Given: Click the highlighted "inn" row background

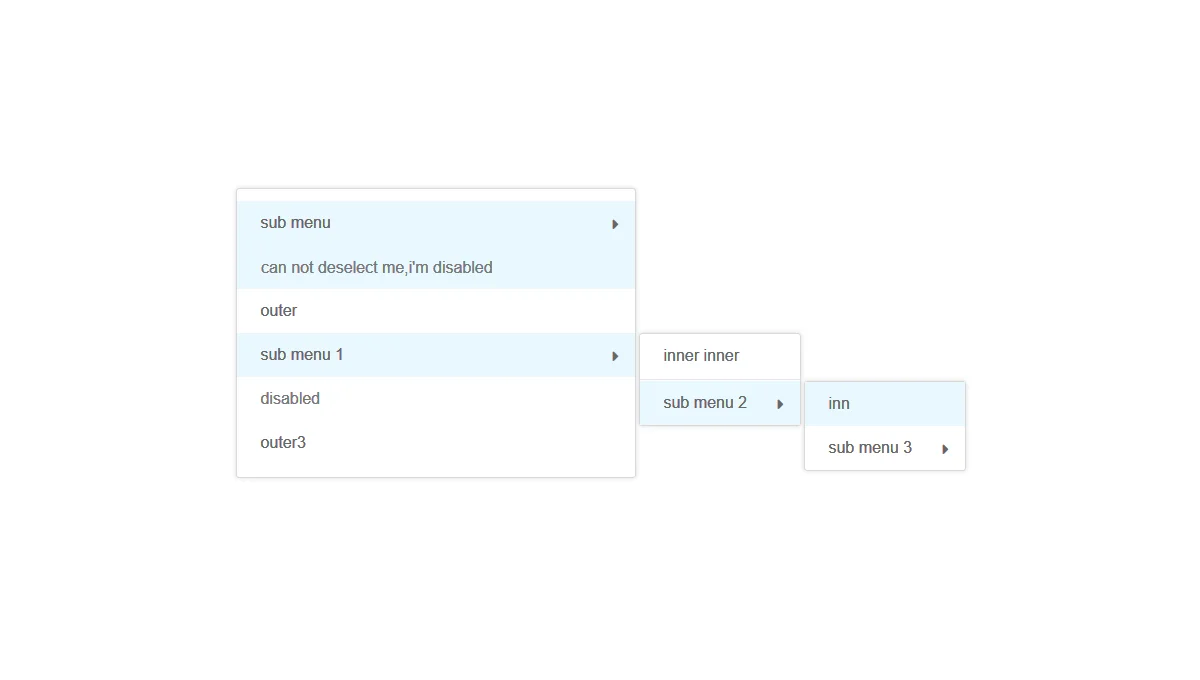Looking at the screenshot, I should click(900, 403).
